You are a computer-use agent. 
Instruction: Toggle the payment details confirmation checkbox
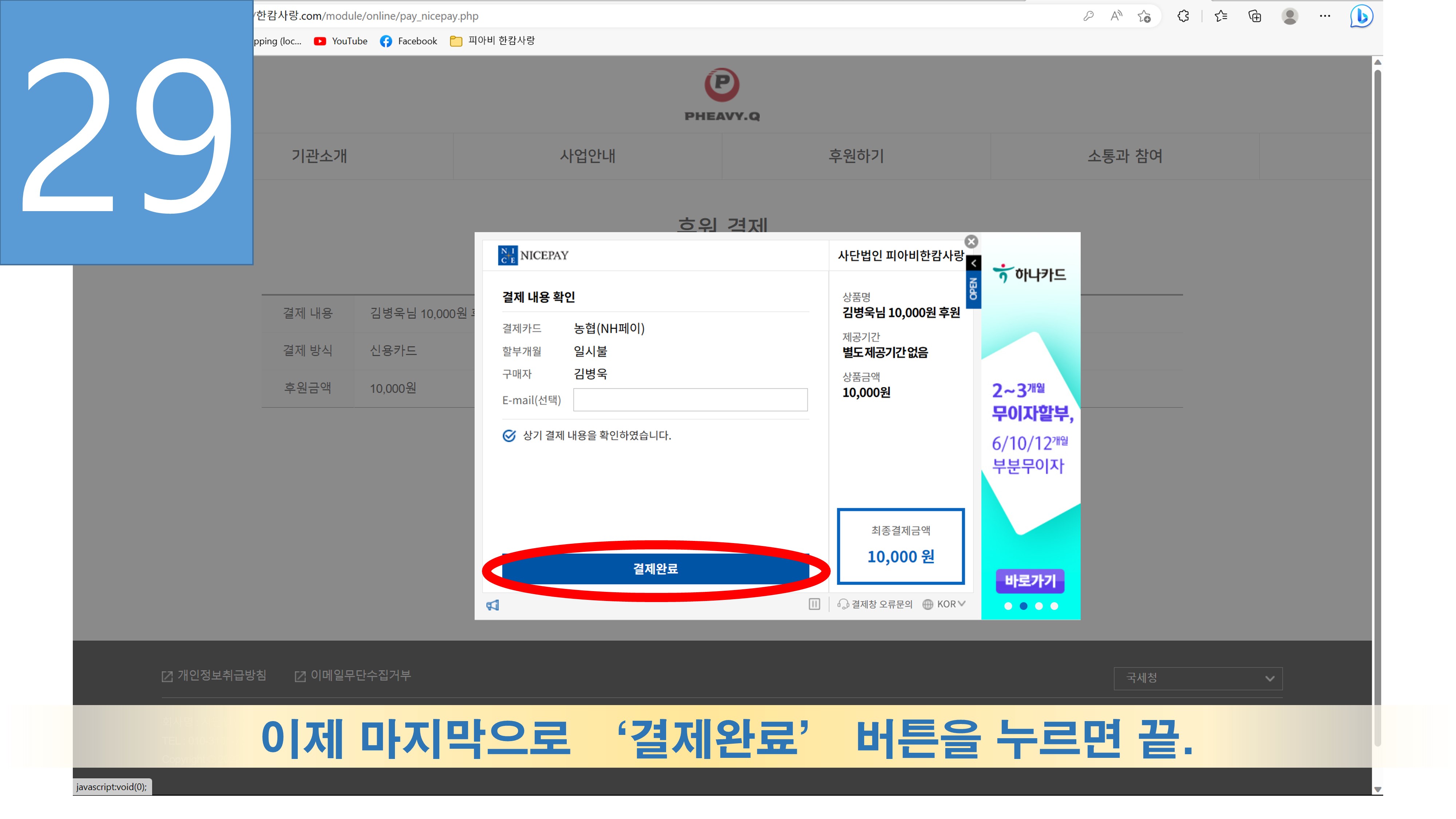click(x=509, y=436)
